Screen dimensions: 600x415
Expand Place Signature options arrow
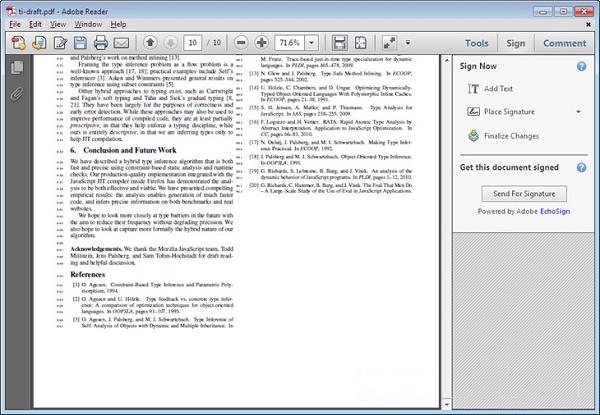579,112
